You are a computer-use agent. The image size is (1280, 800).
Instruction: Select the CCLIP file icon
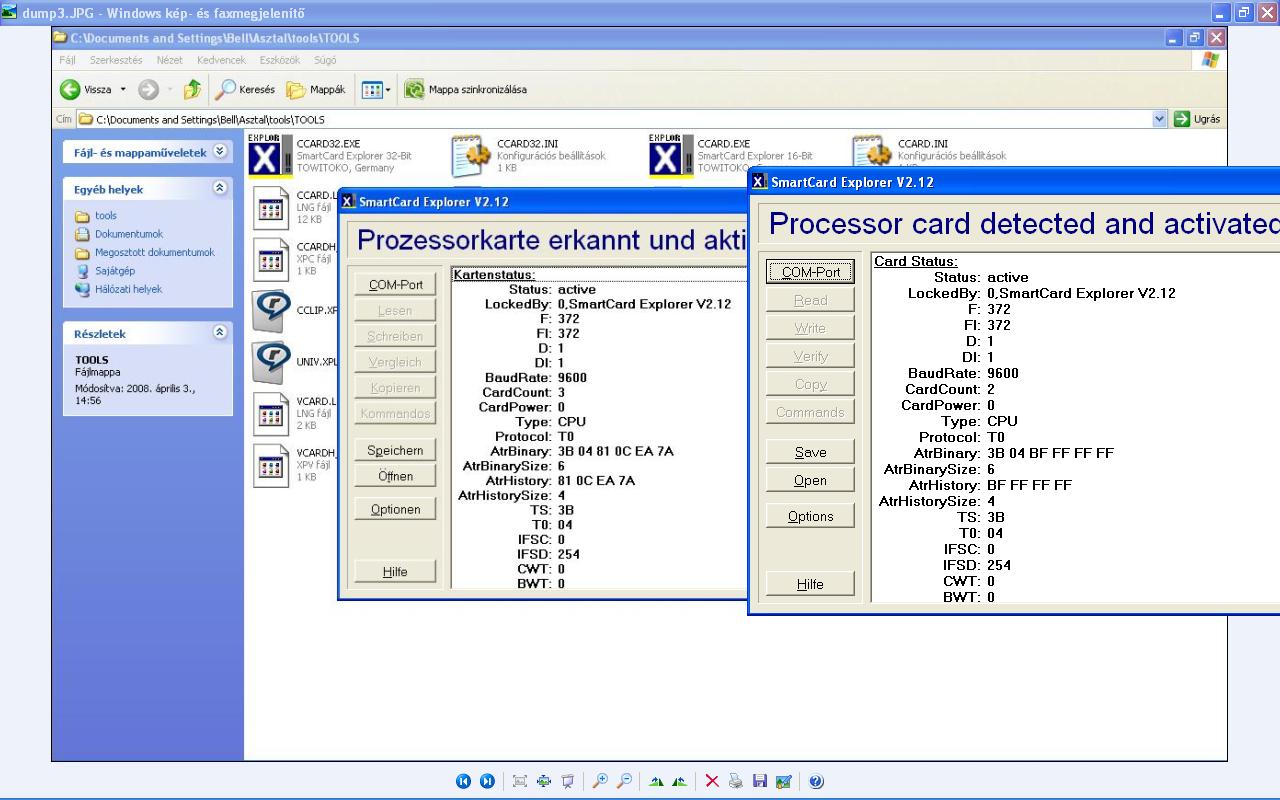click(271, 310)
